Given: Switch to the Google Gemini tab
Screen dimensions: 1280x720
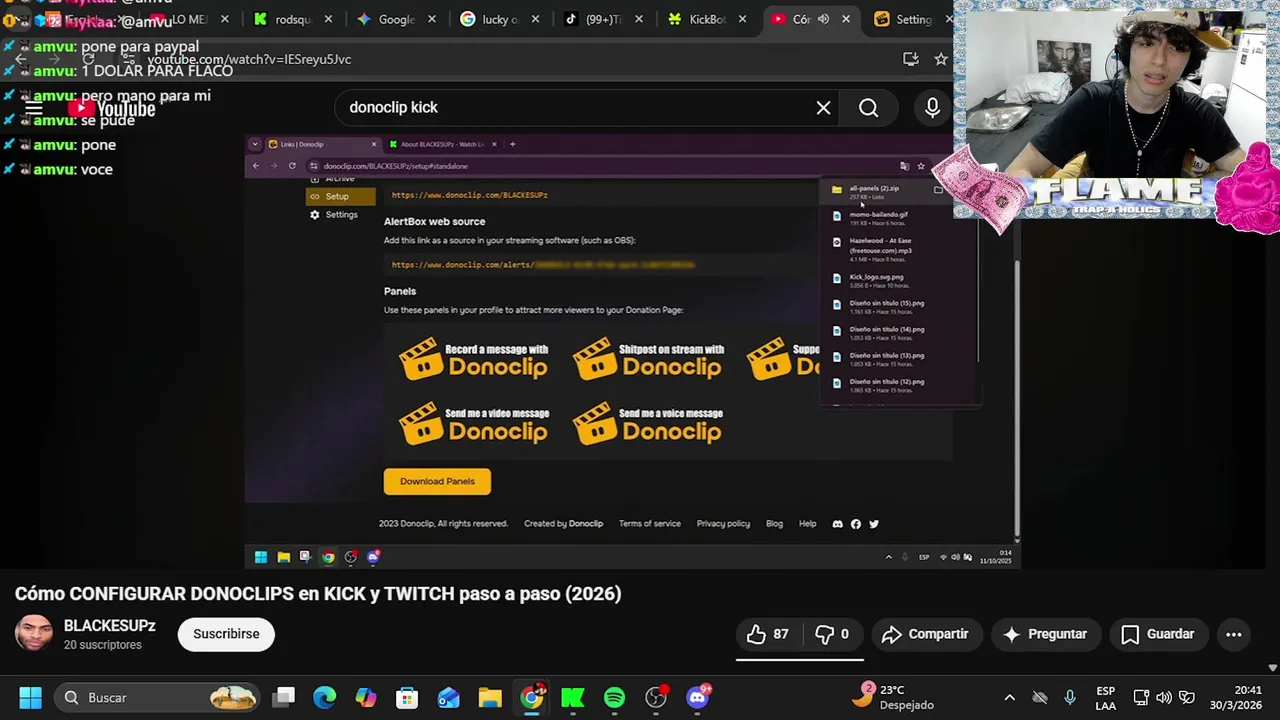Looking at the screenshot, I should (396, 19).
